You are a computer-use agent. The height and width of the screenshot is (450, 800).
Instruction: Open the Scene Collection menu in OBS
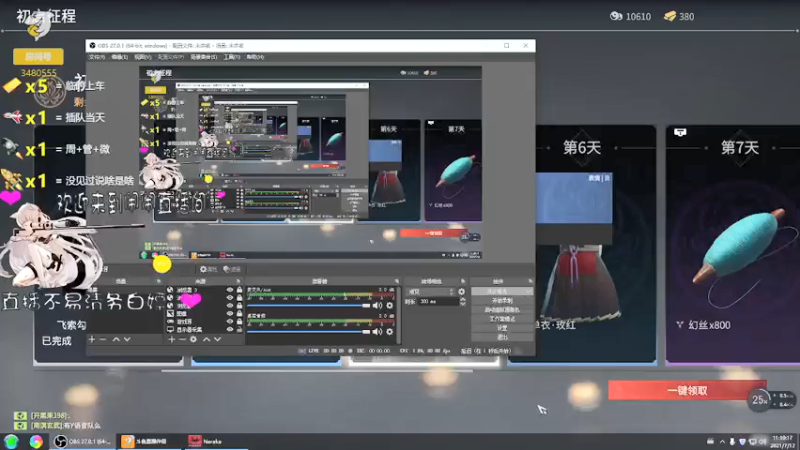pos(204,57)
